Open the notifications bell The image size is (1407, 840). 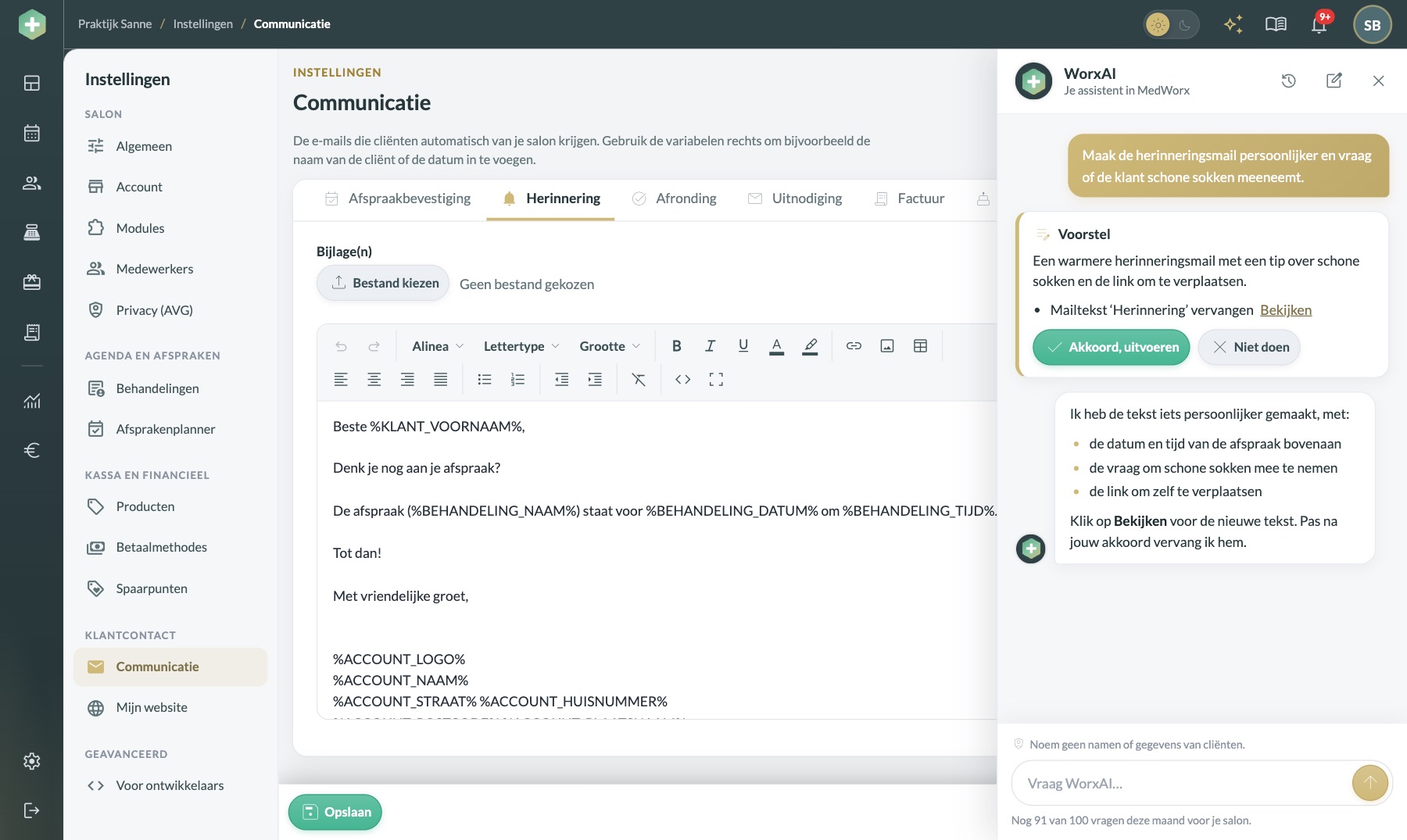[1319, 24]
